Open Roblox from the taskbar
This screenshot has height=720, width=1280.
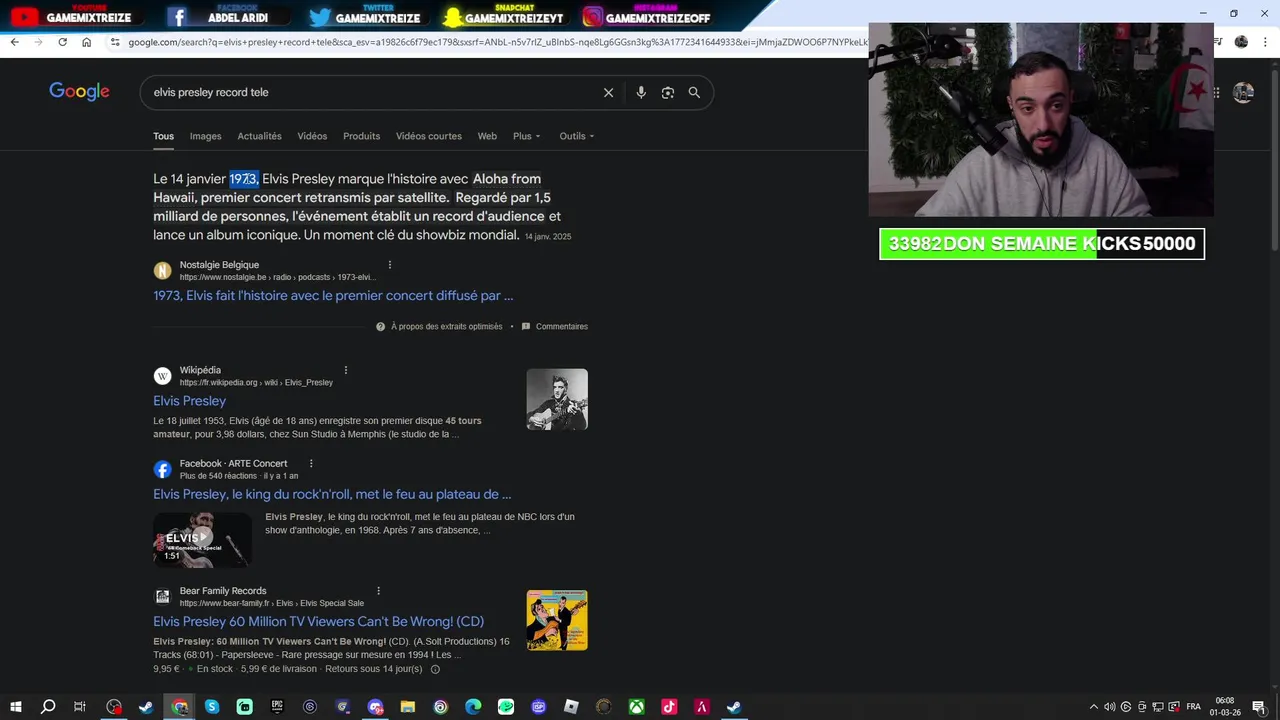pyautogui.click(x=571, y=707)
